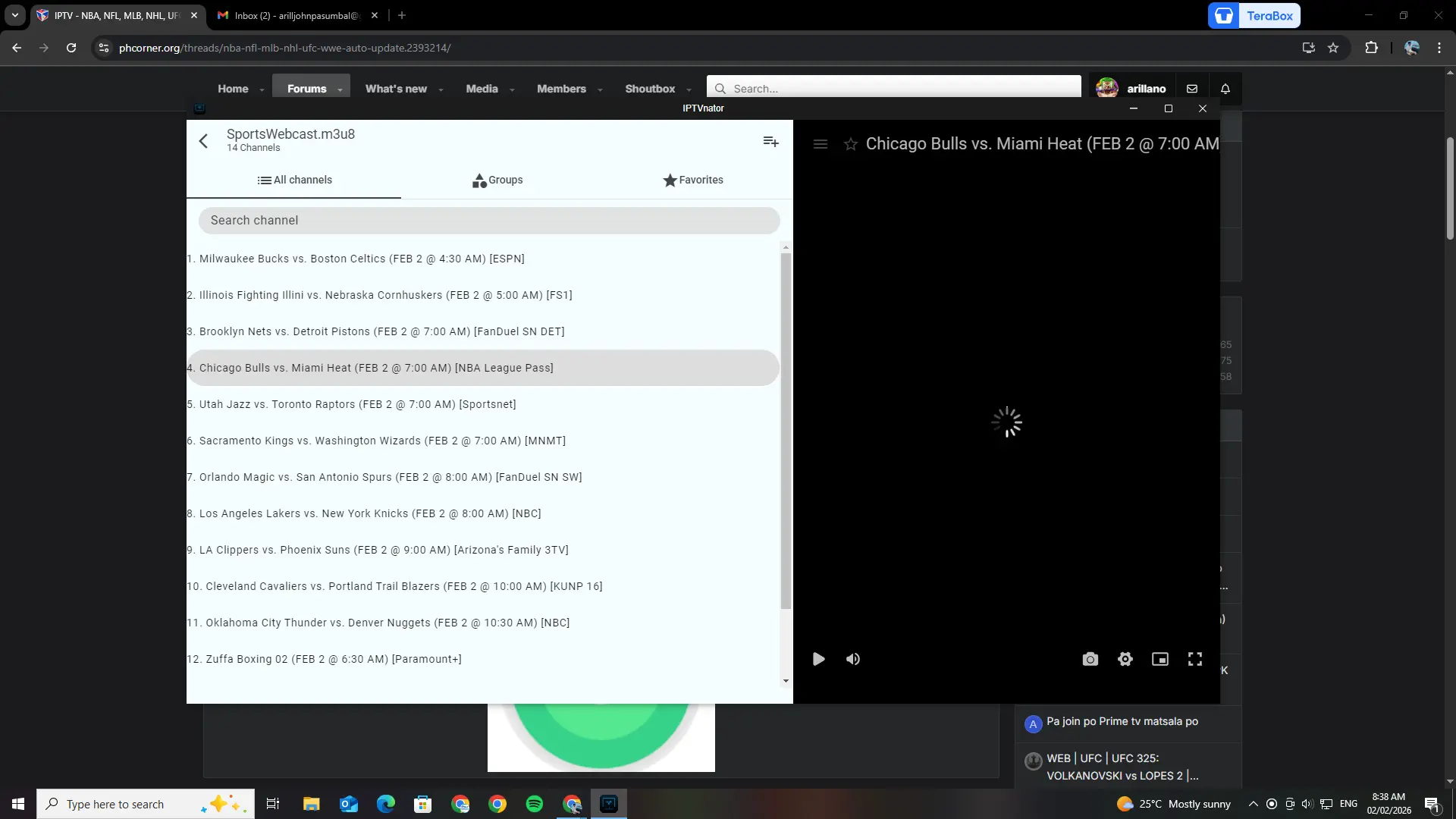The image size is (1456, 819).
Task: Click the phcorner Search field
Action: click(x=893, y=88)
